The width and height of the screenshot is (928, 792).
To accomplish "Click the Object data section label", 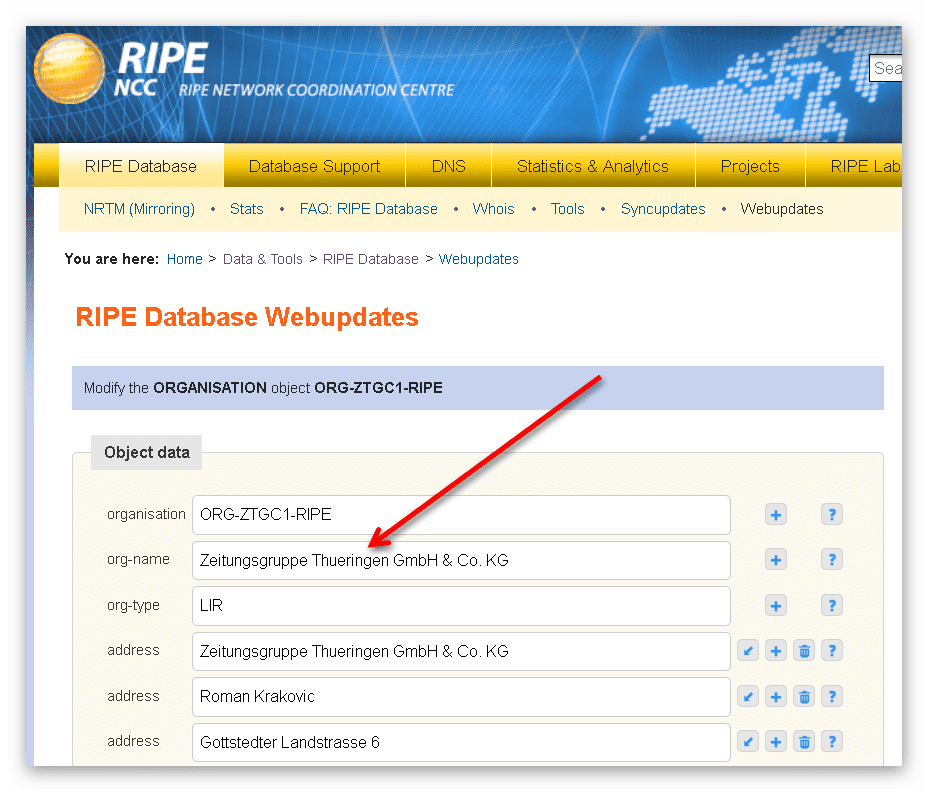I will [x=147, y=453].
